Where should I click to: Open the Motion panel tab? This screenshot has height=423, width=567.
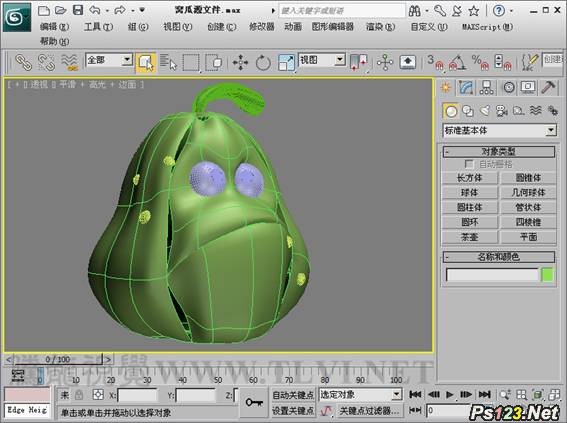(509, 87)
